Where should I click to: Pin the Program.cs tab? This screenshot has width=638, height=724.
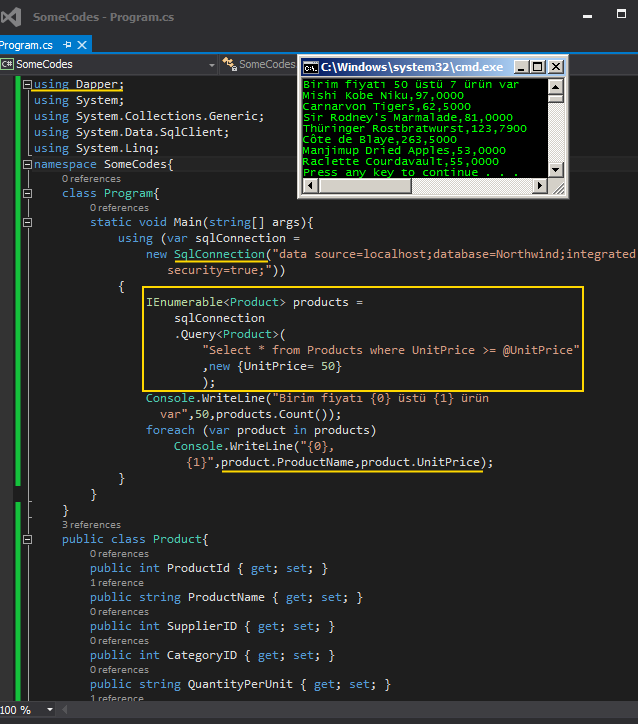coord(67,45)
